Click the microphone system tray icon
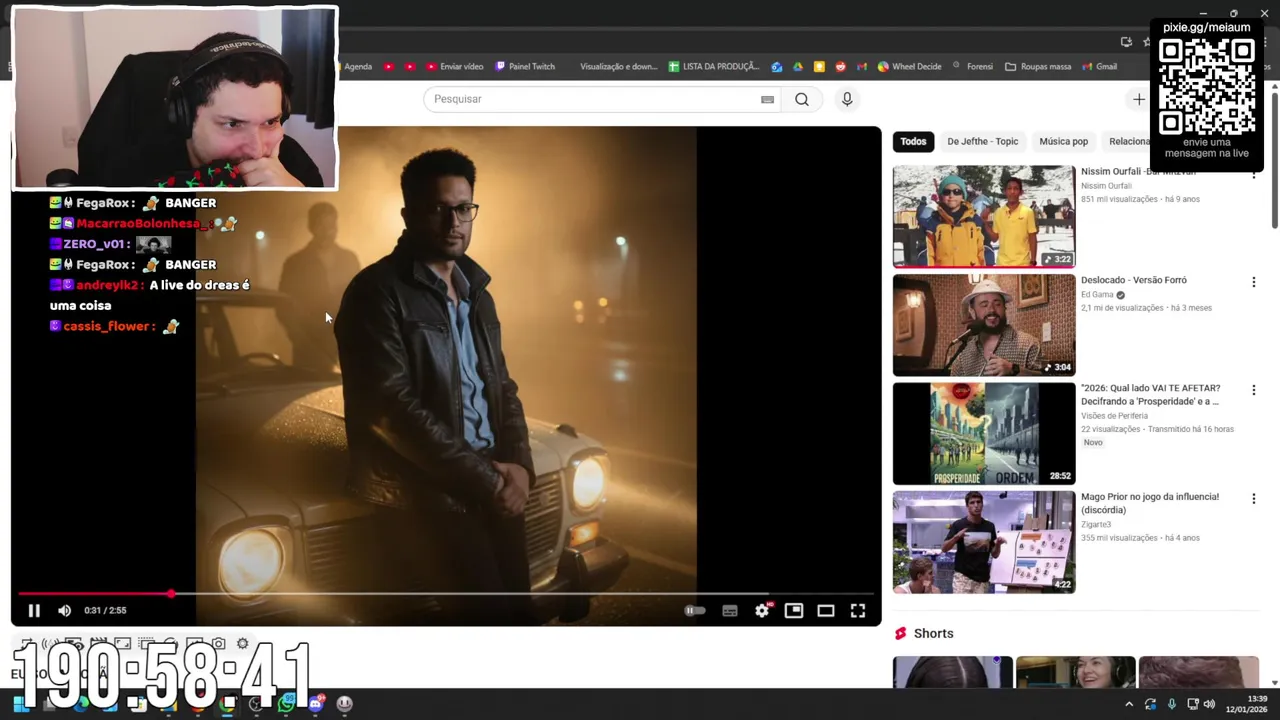This screenshot has width=1280, height=720. (x=1172, y=704)
